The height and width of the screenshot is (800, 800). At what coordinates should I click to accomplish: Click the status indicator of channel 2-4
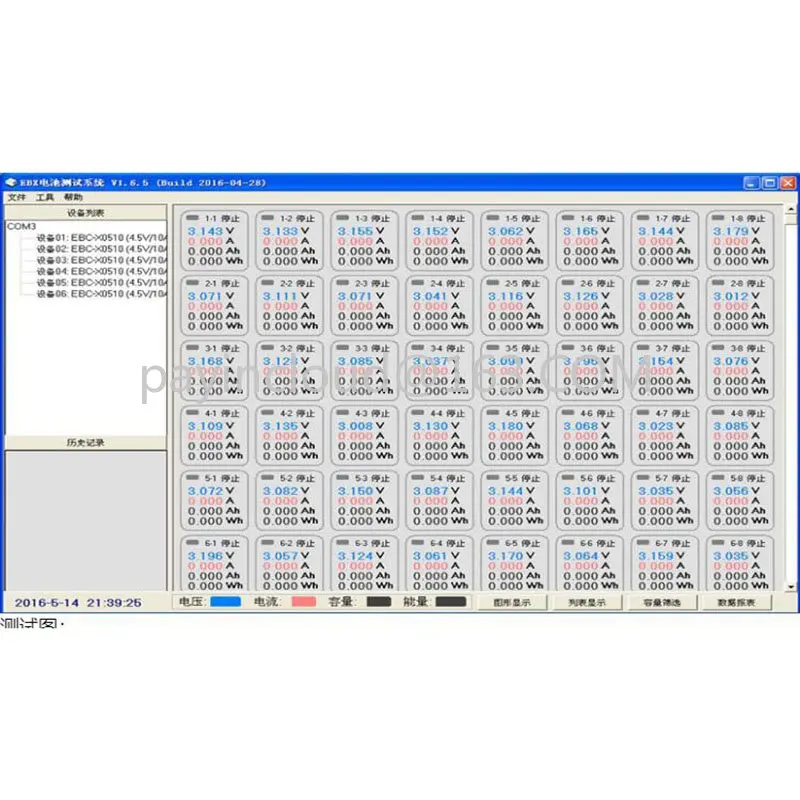point(418,283)
